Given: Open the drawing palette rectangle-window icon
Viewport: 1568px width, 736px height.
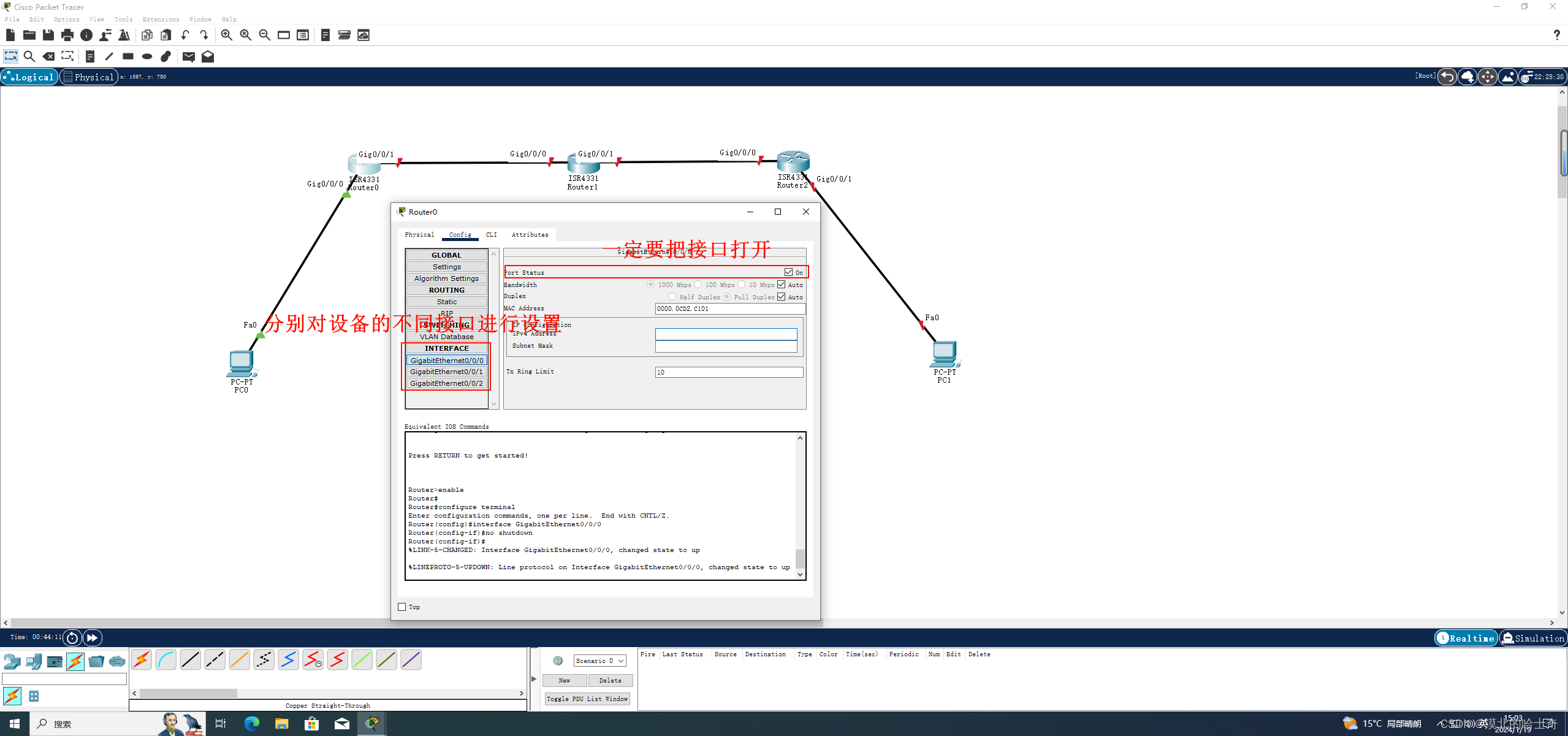Looking at the screenshot, I should pos(284,35).
